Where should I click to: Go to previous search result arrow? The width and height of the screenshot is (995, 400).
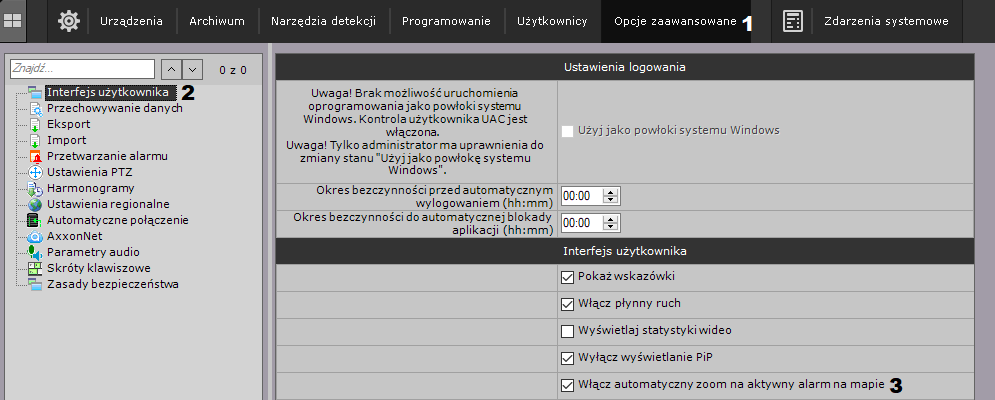tap(171, 68)
